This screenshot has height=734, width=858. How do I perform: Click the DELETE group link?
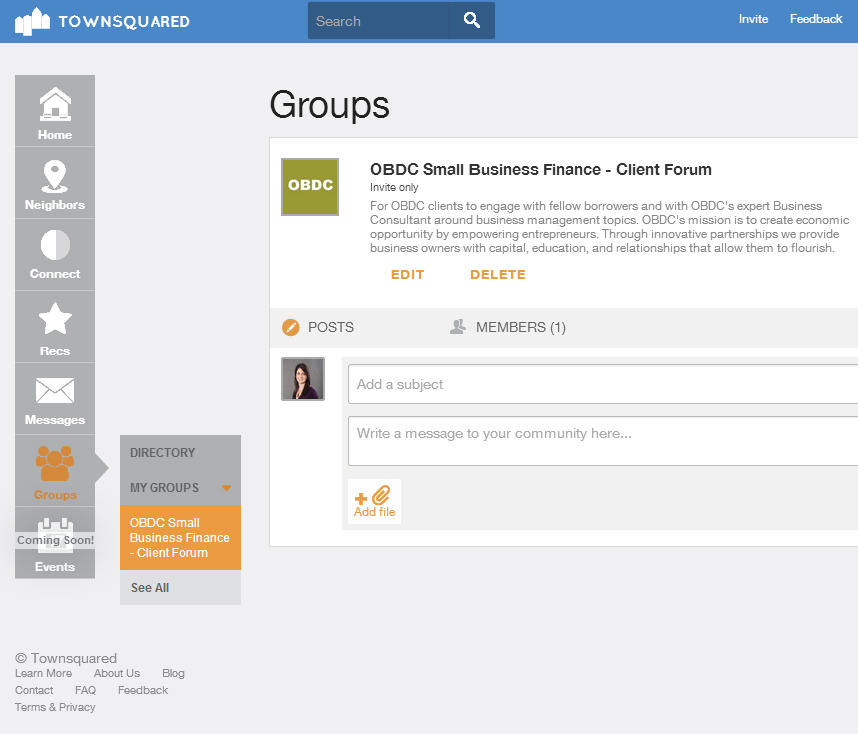[498, 275]
